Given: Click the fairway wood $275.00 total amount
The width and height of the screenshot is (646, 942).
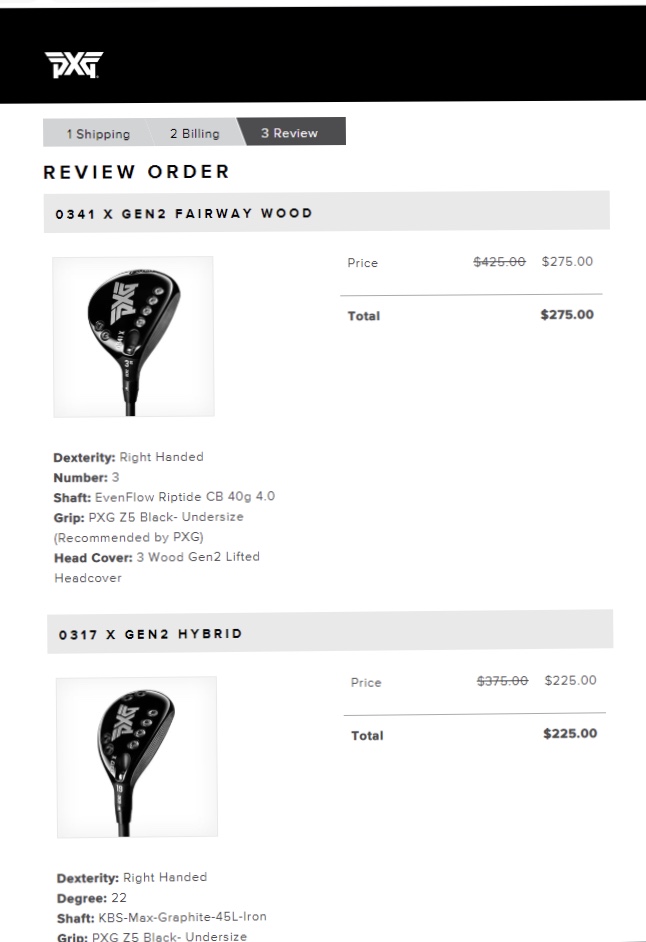Looking at the screenshot, I should pos(567,315).
